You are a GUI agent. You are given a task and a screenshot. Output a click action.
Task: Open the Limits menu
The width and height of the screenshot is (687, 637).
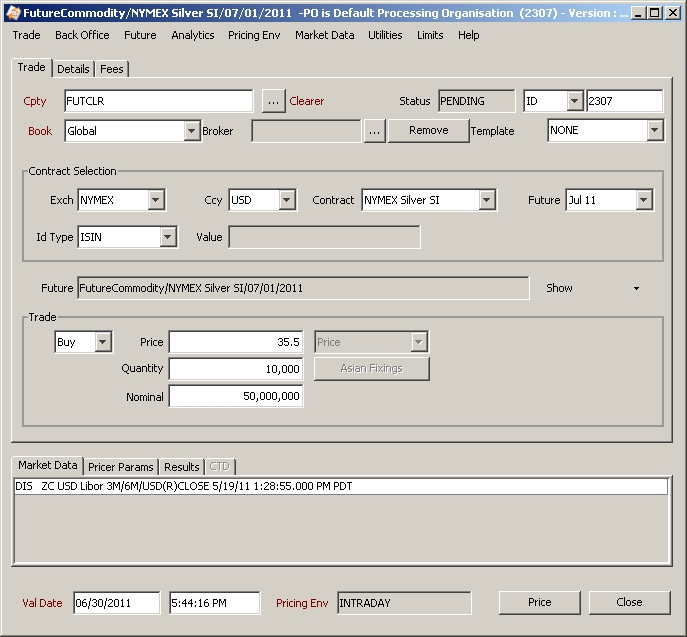[x=430, y=35]
